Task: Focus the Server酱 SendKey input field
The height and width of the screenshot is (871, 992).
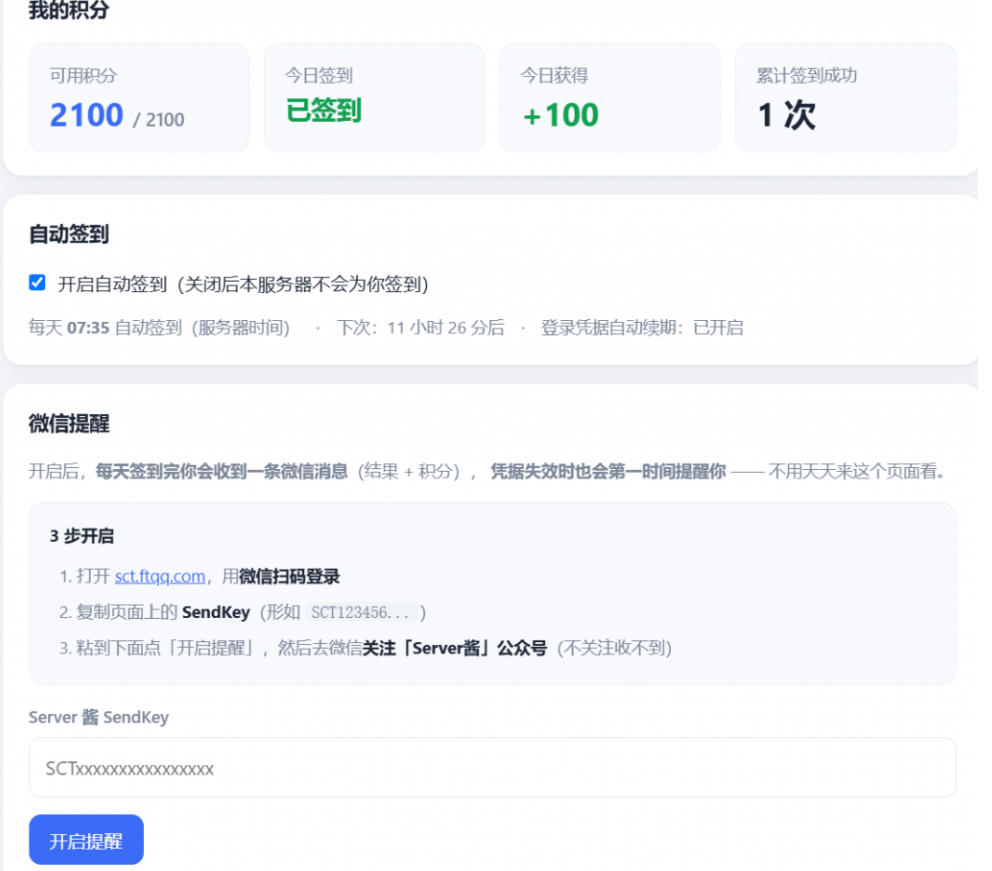Action: tap(492, 767)
